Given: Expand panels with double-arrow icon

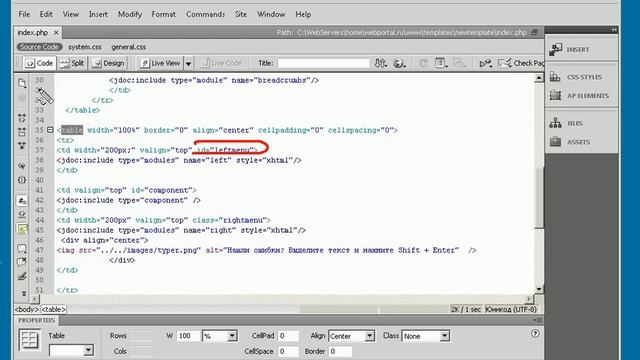Looking at the screenshot, I should [614, 30].
